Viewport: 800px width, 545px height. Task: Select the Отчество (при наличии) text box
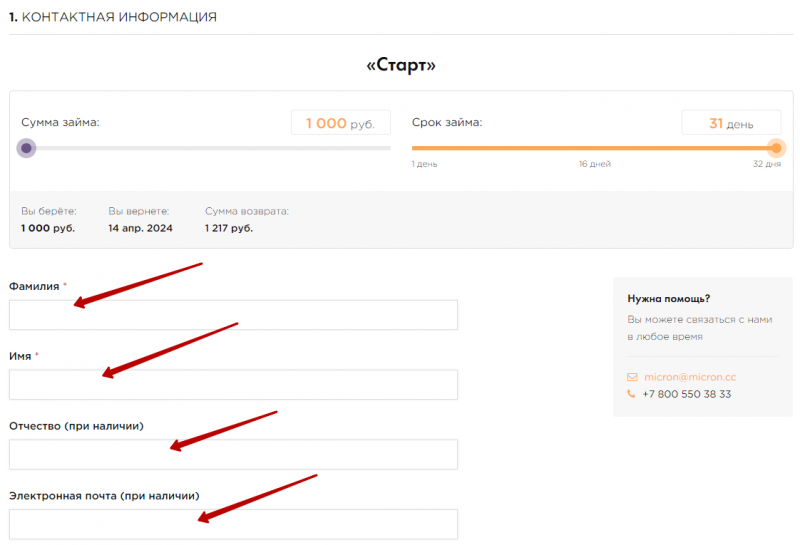click(233, 455)
